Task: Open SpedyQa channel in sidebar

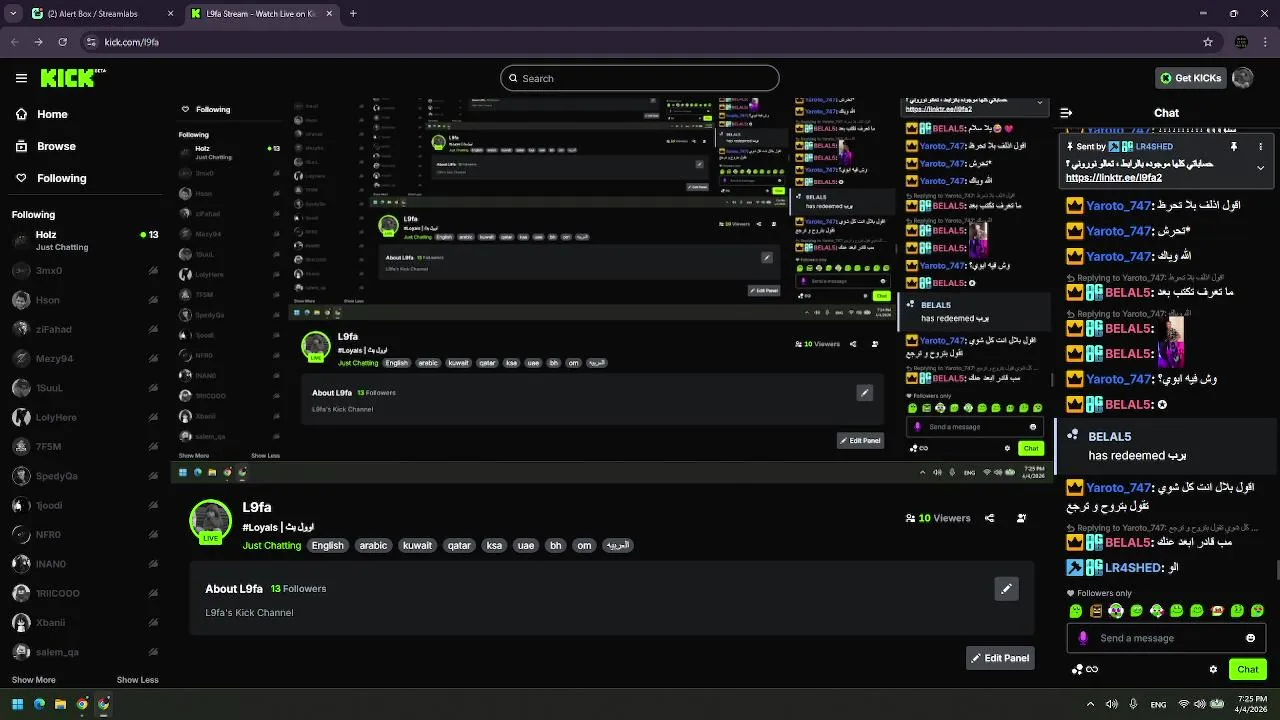Action: tap(84, 476)
